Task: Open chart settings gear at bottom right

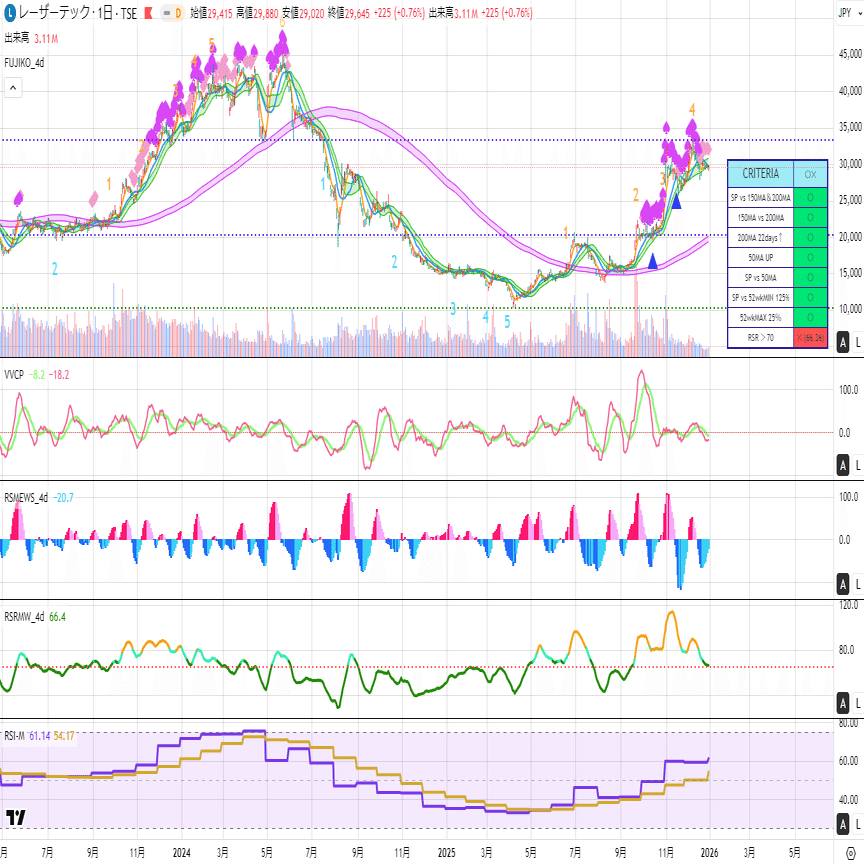Action: tap(851, 853)
